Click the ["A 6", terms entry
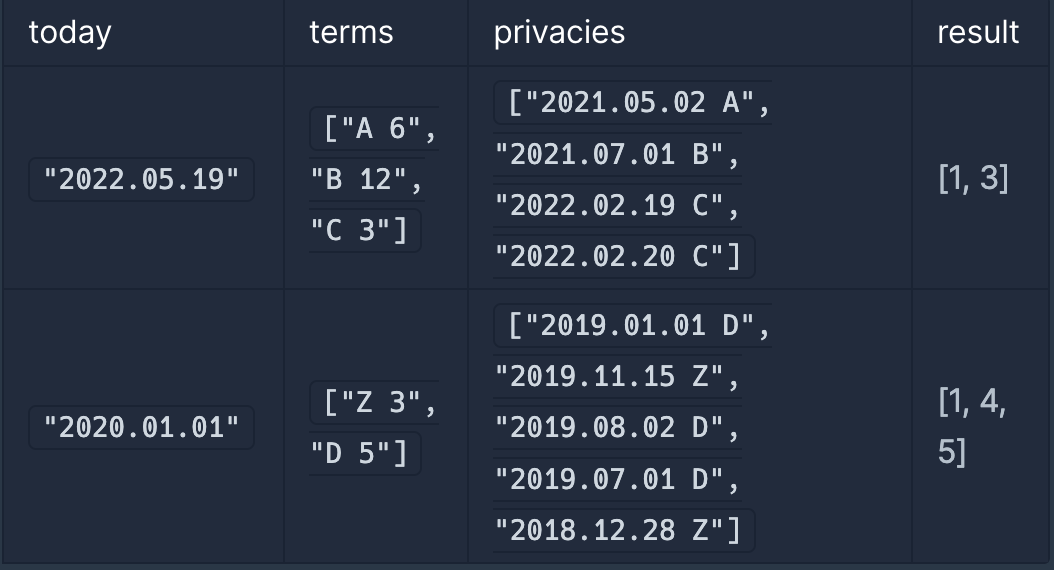The width and height of the screenshot is (1054, 570). point(374,128)
